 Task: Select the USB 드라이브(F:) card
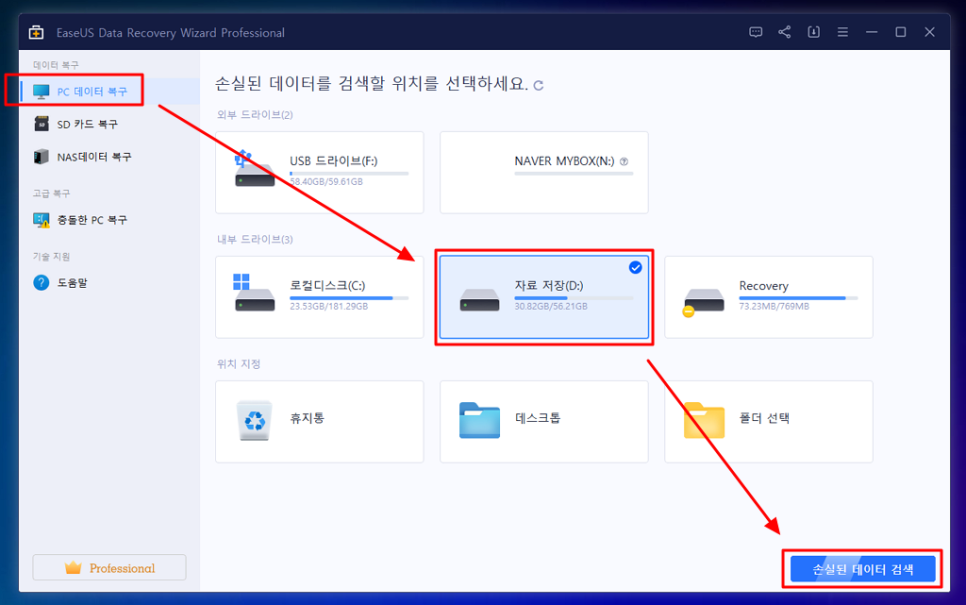[319, 172]
